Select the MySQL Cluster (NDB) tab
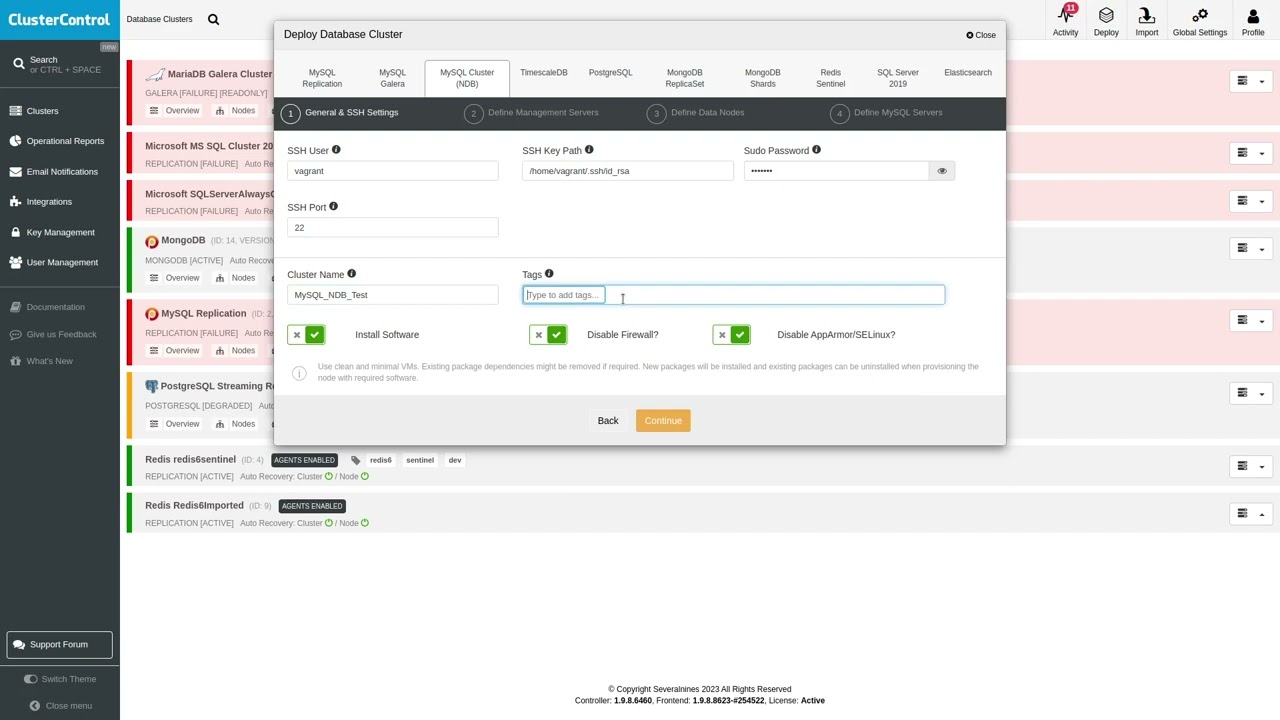This screenshot has height=720, width=1280. (467, 78)
